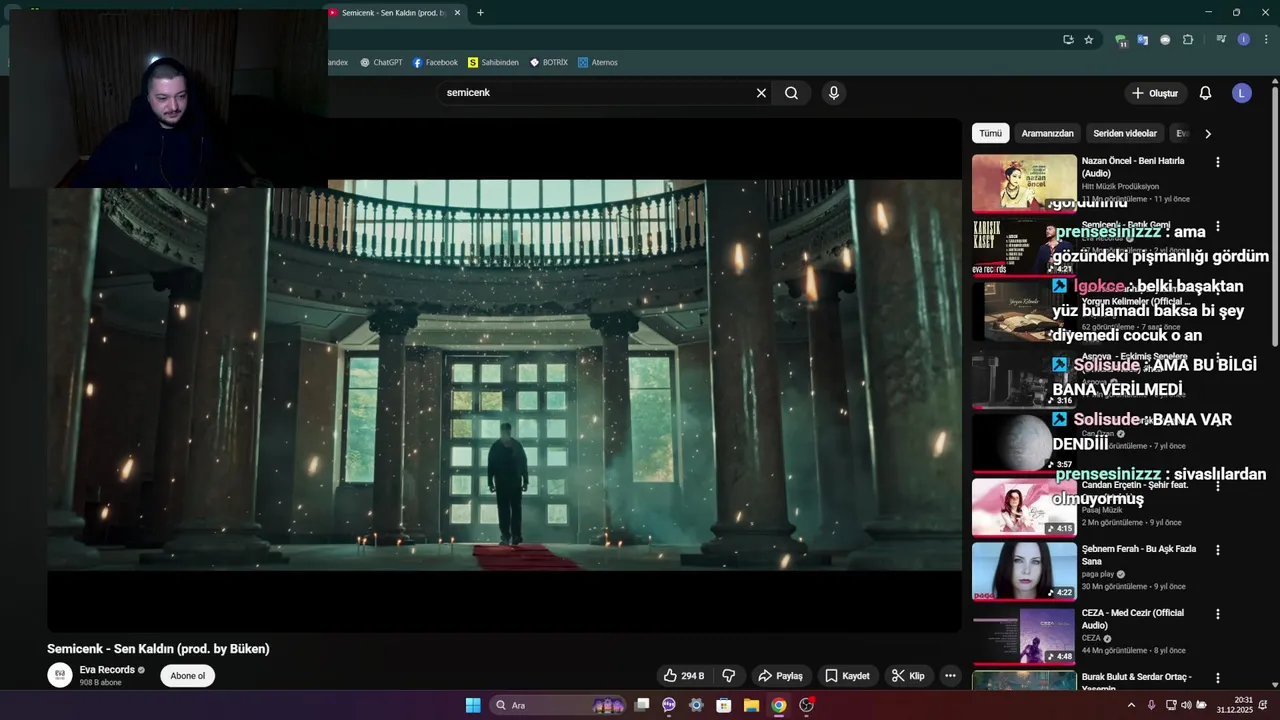Bookmark this page with the star icon
Screen dimensions: 1280x720
[x=1089, y=40]
